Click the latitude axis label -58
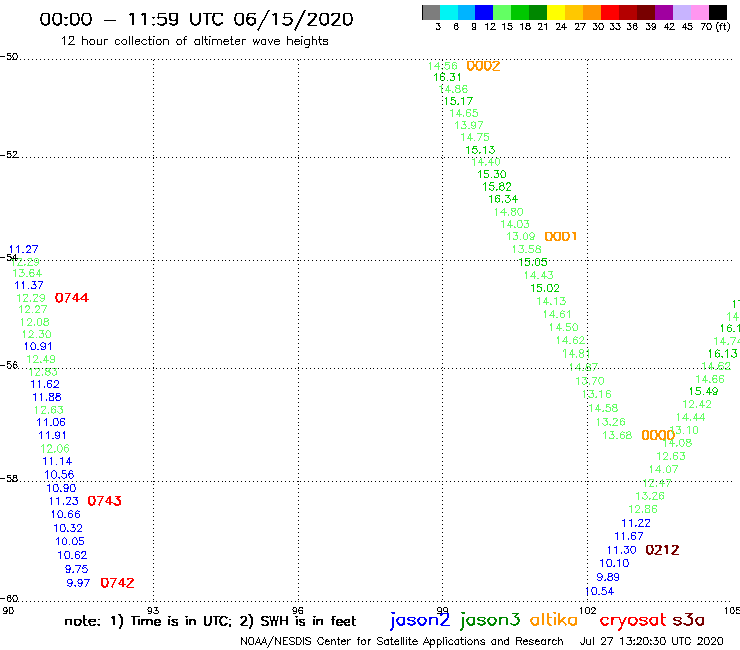The image size is (740, 650). pyautogui.click(x=9, y=479)
